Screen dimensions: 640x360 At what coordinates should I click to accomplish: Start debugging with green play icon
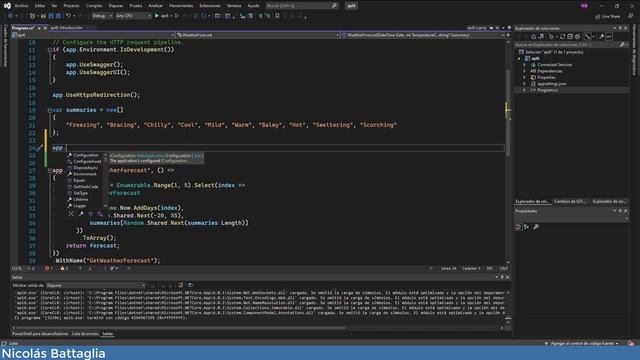(157, 16)
